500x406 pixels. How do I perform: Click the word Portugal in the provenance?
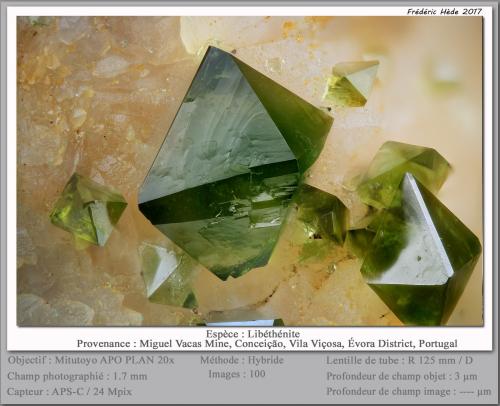point(438,344)
